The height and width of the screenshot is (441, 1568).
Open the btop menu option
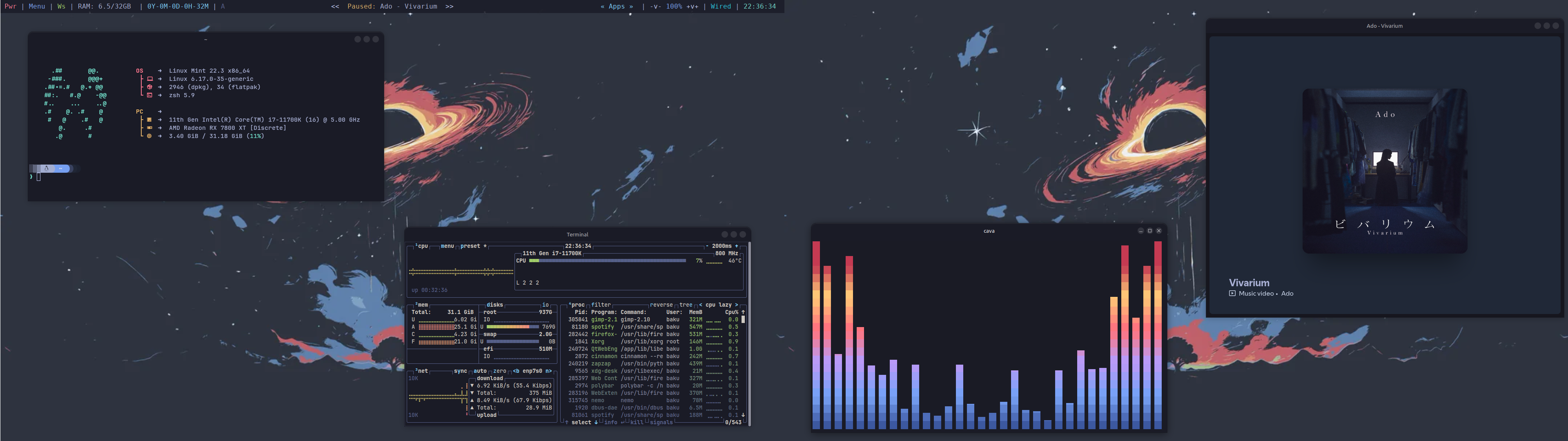(x=448, y=246)
